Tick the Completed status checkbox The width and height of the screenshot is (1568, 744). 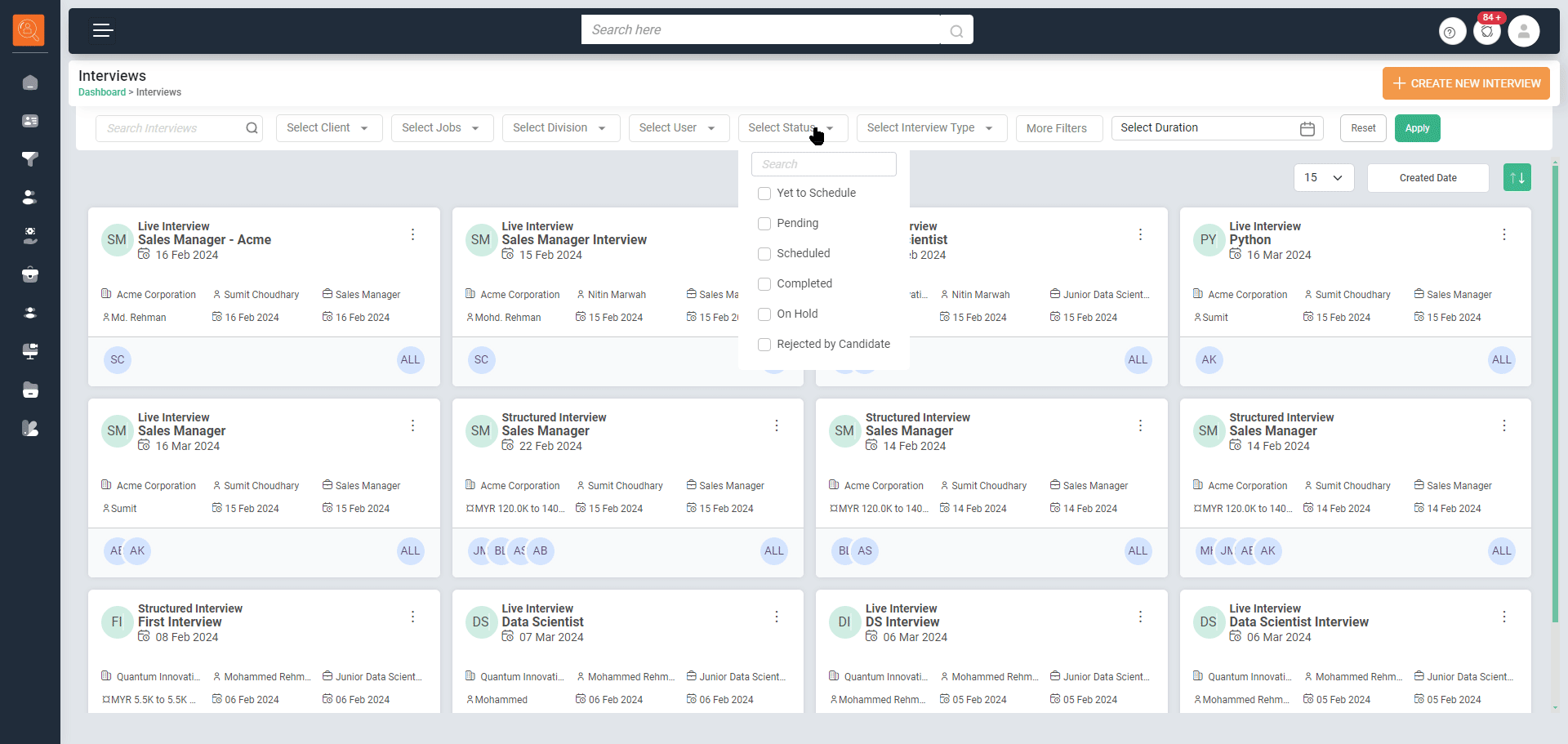tap(764, 284)
